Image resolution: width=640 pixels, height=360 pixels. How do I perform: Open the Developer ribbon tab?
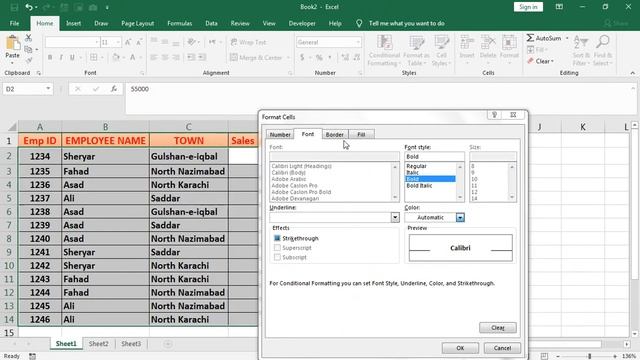click(x=302, y=23)
